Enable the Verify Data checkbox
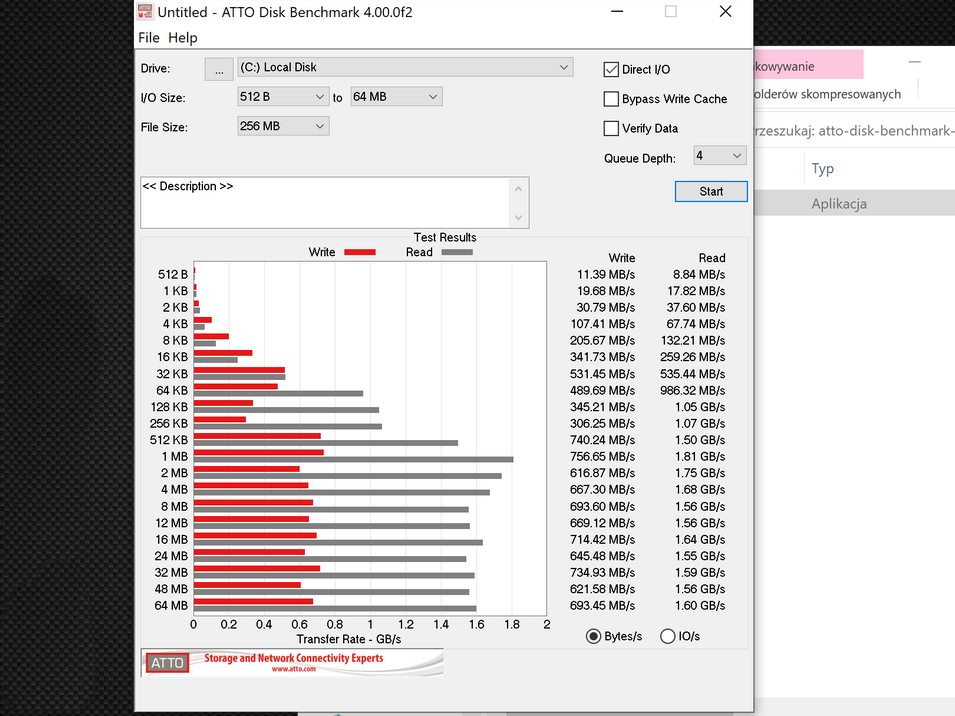The image size is (955, 716). pyautogui.click(x=611, y=128)
